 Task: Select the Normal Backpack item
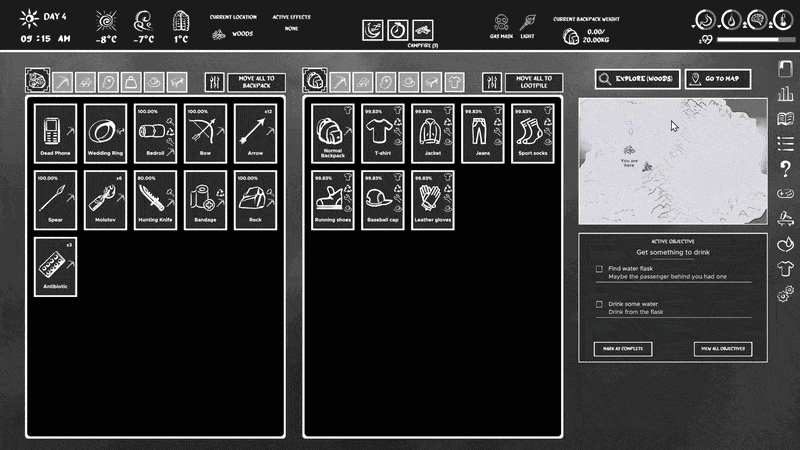333,134
